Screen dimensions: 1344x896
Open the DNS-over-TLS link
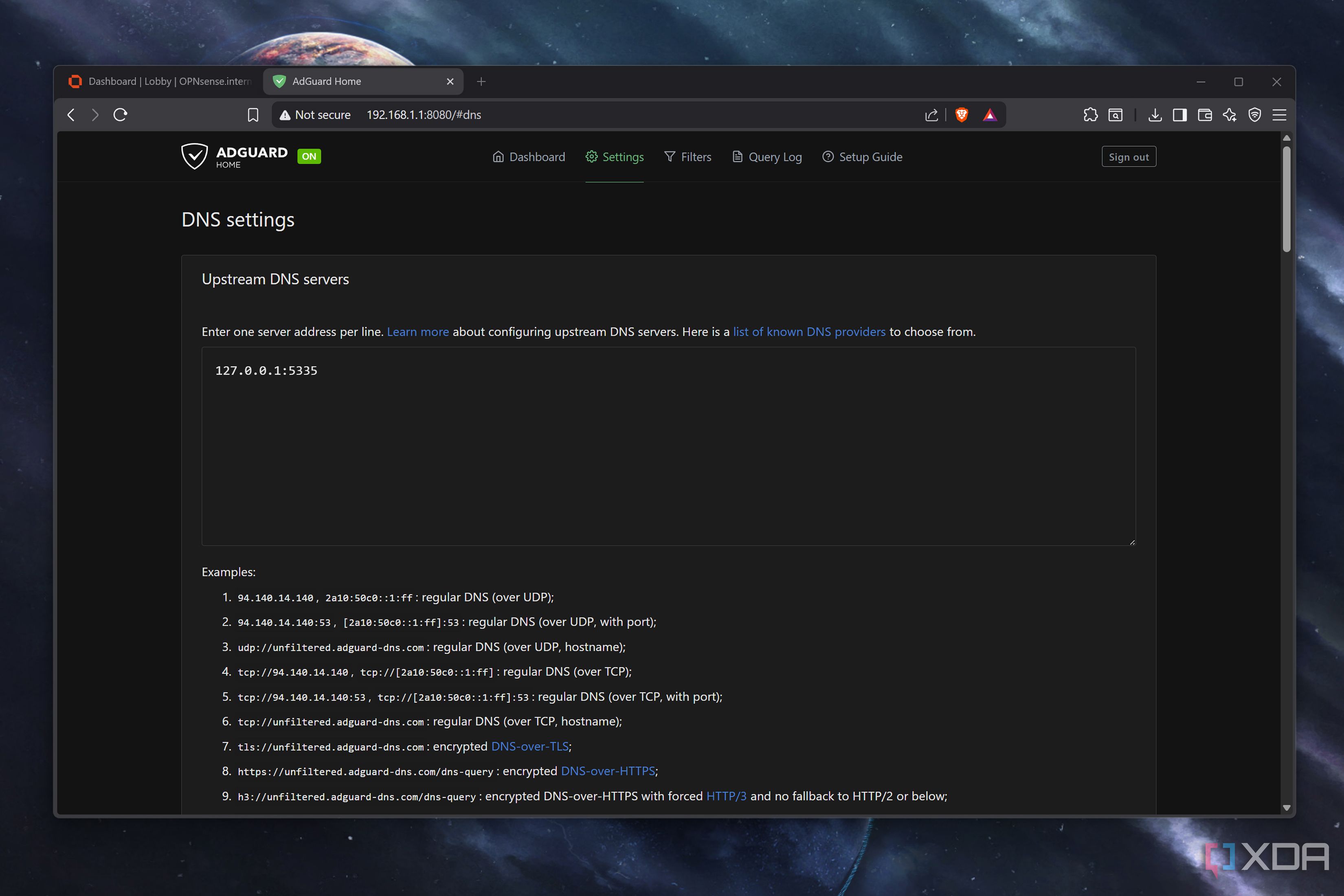pos(530,746)
